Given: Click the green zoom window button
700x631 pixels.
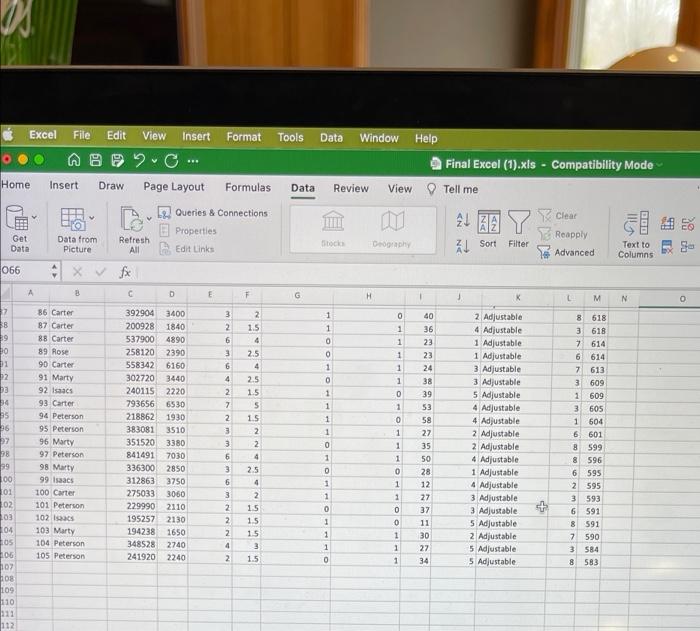Looking at the screenshot, I should [x=39, y=159].
